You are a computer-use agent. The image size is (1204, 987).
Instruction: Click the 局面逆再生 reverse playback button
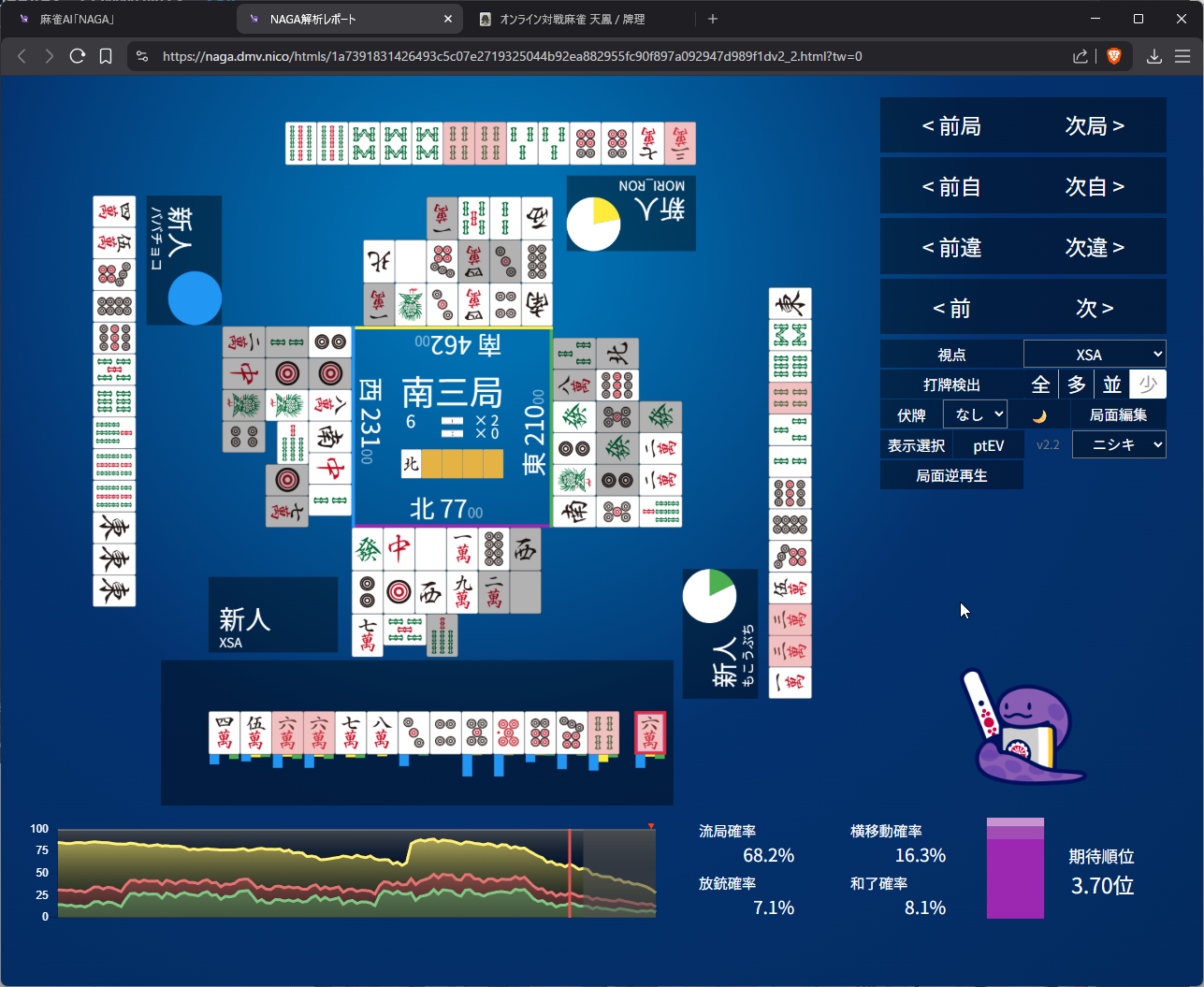pyautogui.click(x=951, y=475)
